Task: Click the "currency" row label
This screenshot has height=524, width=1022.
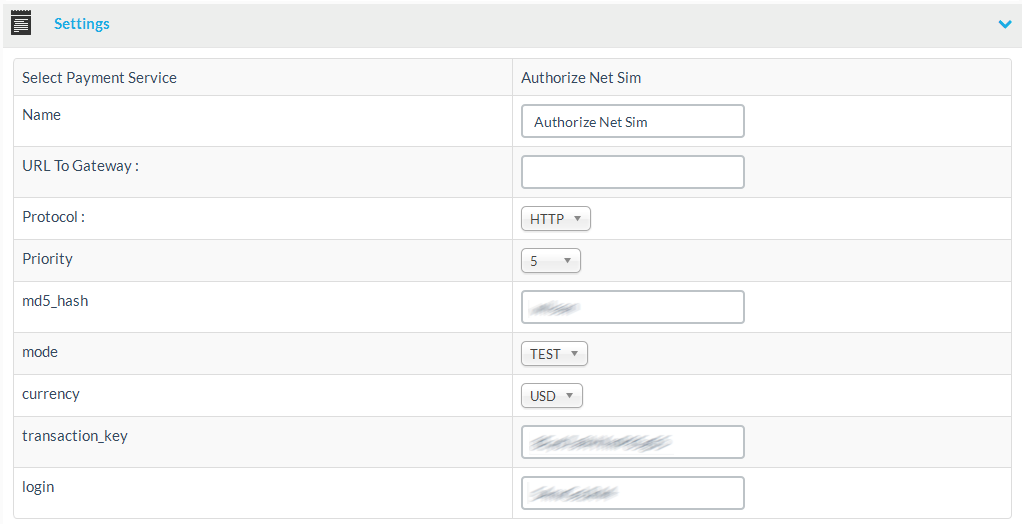Action: tap(50, 393)
